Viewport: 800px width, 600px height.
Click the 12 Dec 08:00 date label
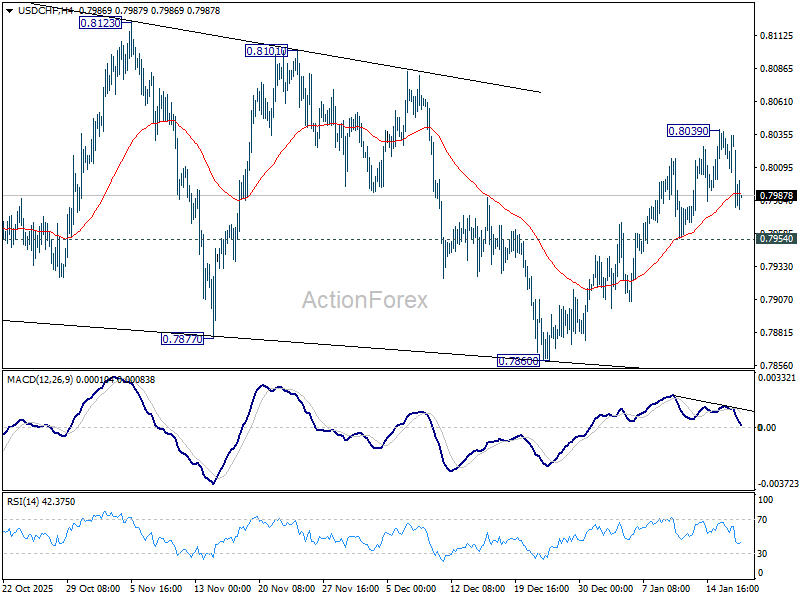pyautogui.click(x=478, y=588)
